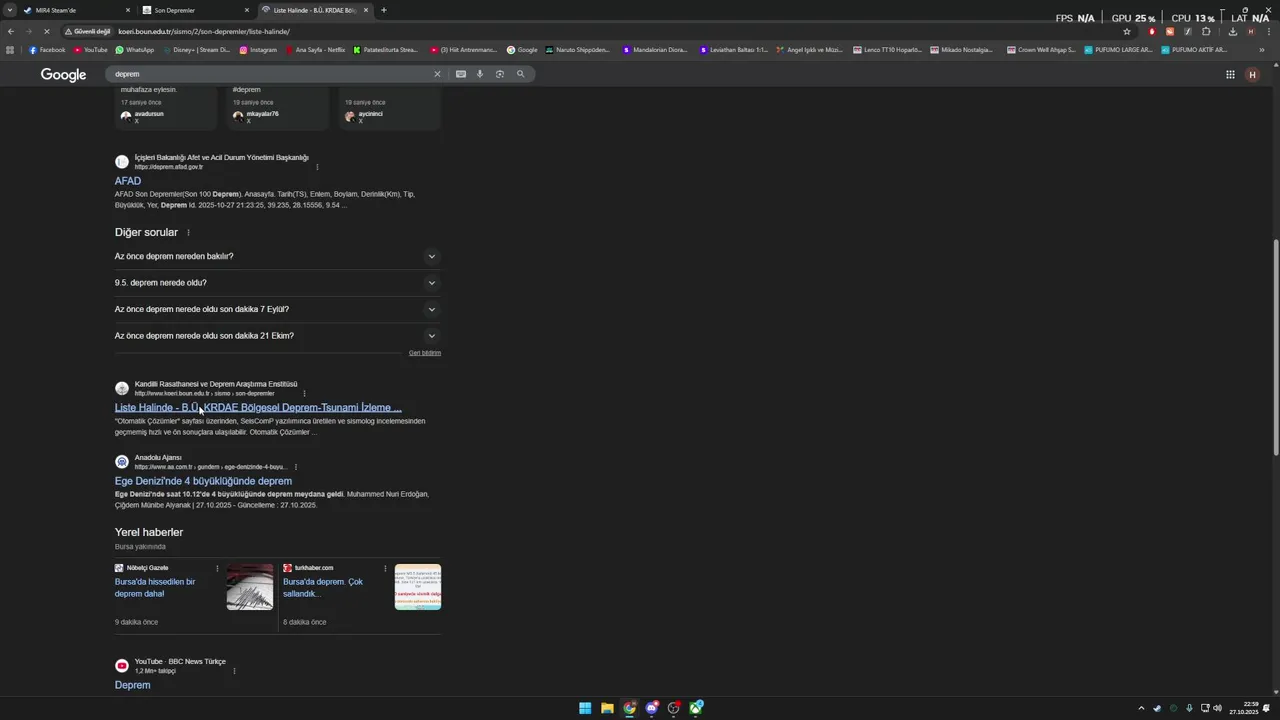
Task: Open more options for Anadolu Ajansı result
Action: coord(296,467)
